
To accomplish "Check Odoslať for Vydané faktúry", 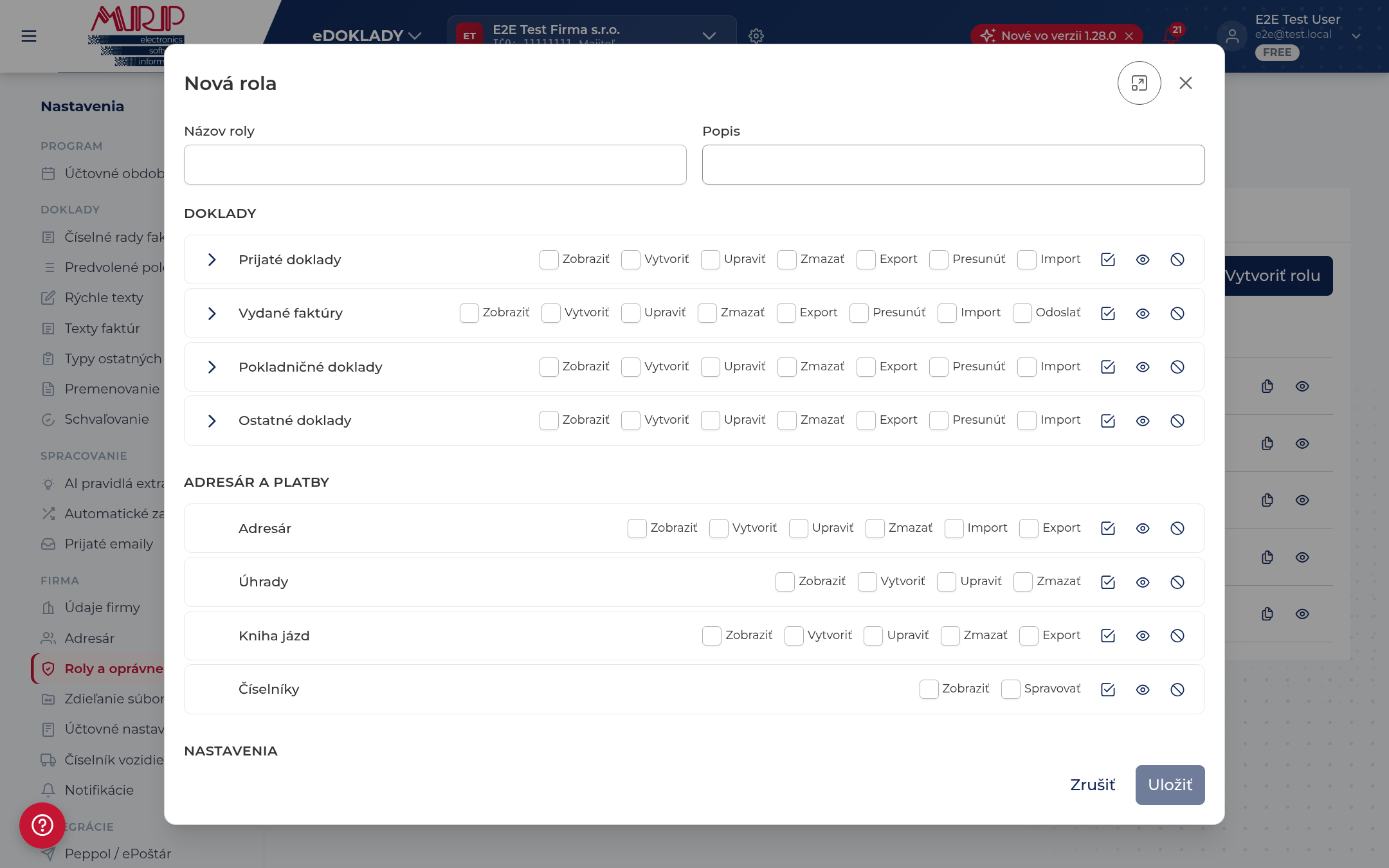I will (x=1022, y=313).
